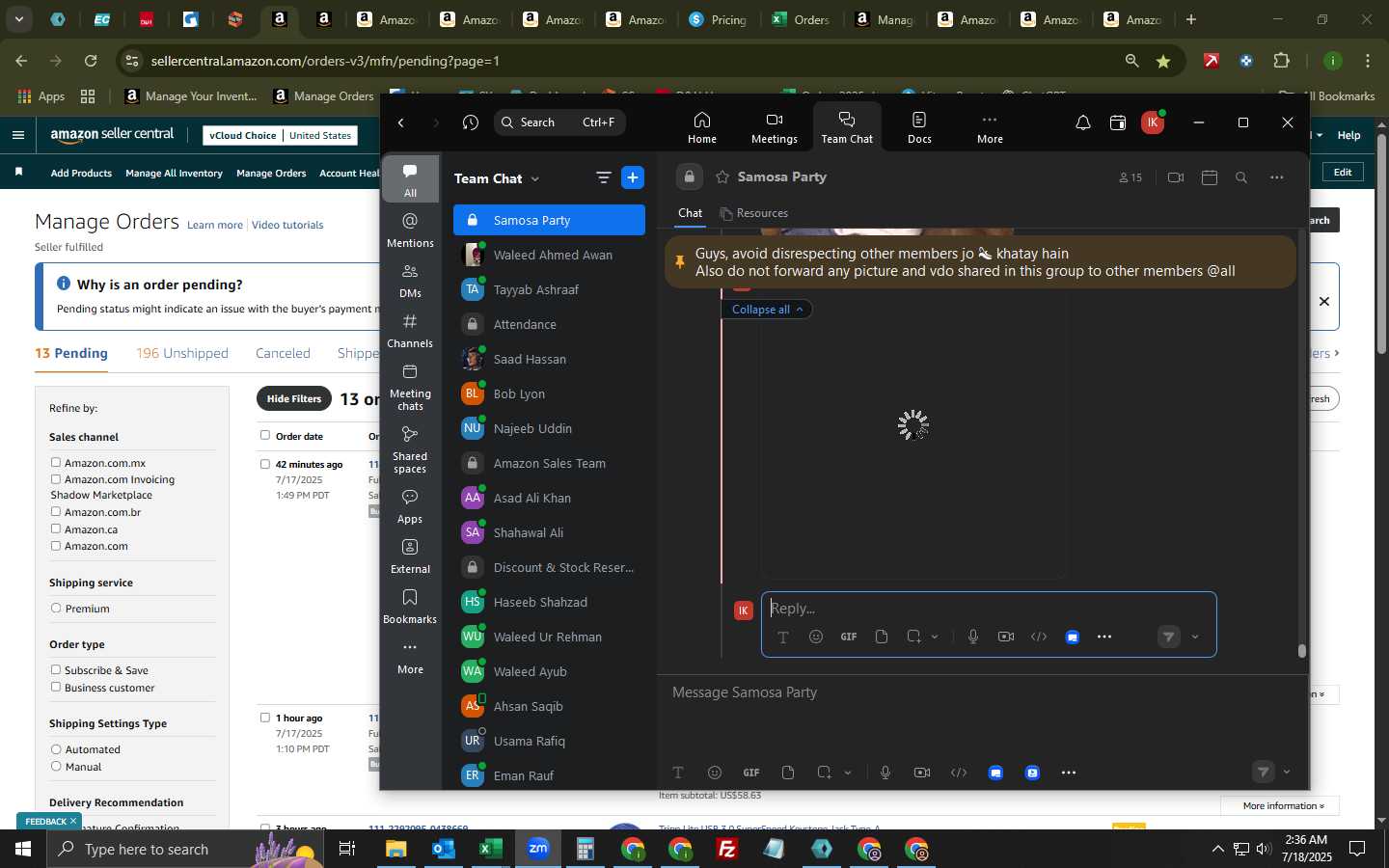
Task: Record audio message in reply toolbar
Action: 973,637
